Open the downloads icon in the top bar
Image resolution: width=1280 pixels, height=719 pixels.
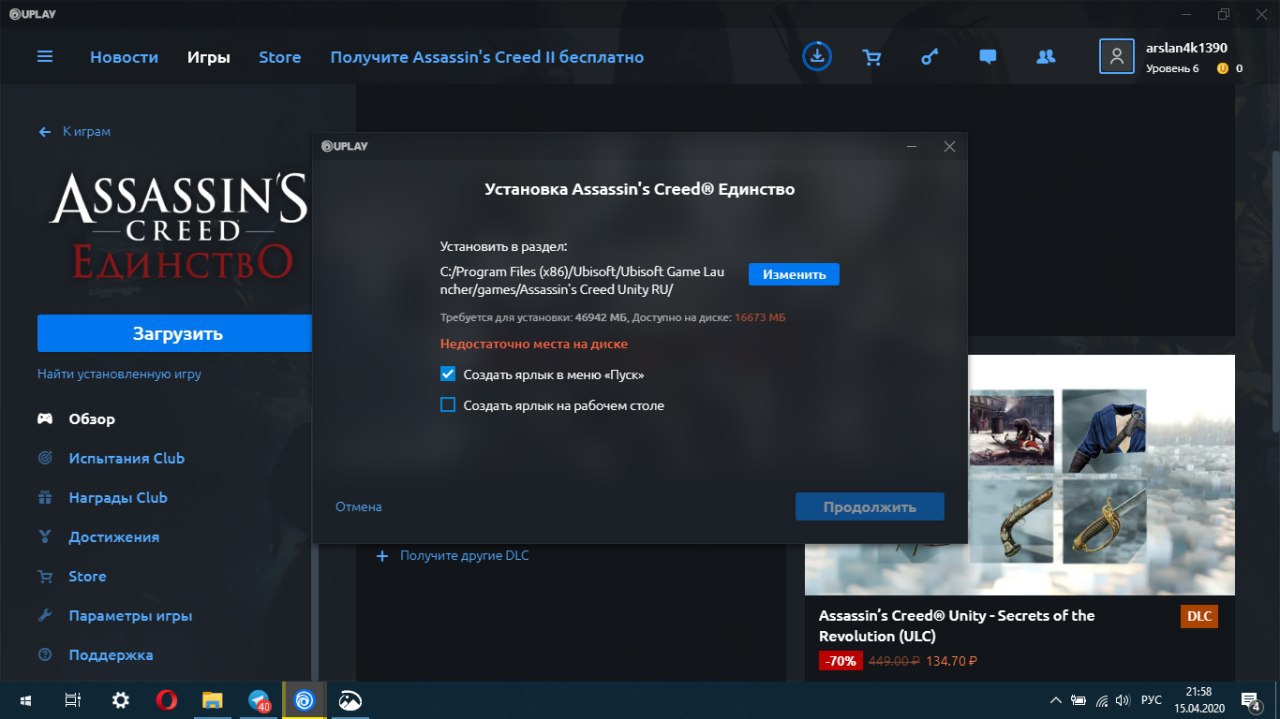point(817,56)
